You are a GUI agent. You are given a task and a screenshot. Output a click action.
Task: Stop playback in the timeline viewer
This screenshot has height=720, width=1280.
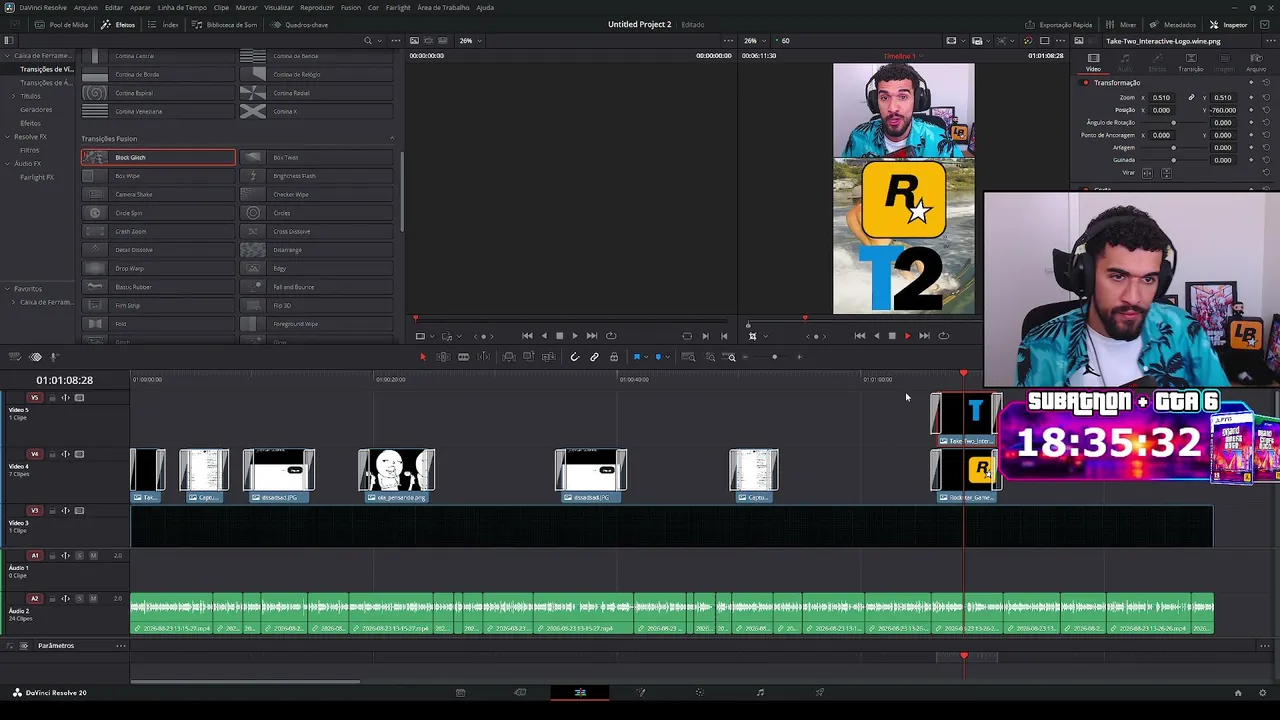click(x=892, y=336)
